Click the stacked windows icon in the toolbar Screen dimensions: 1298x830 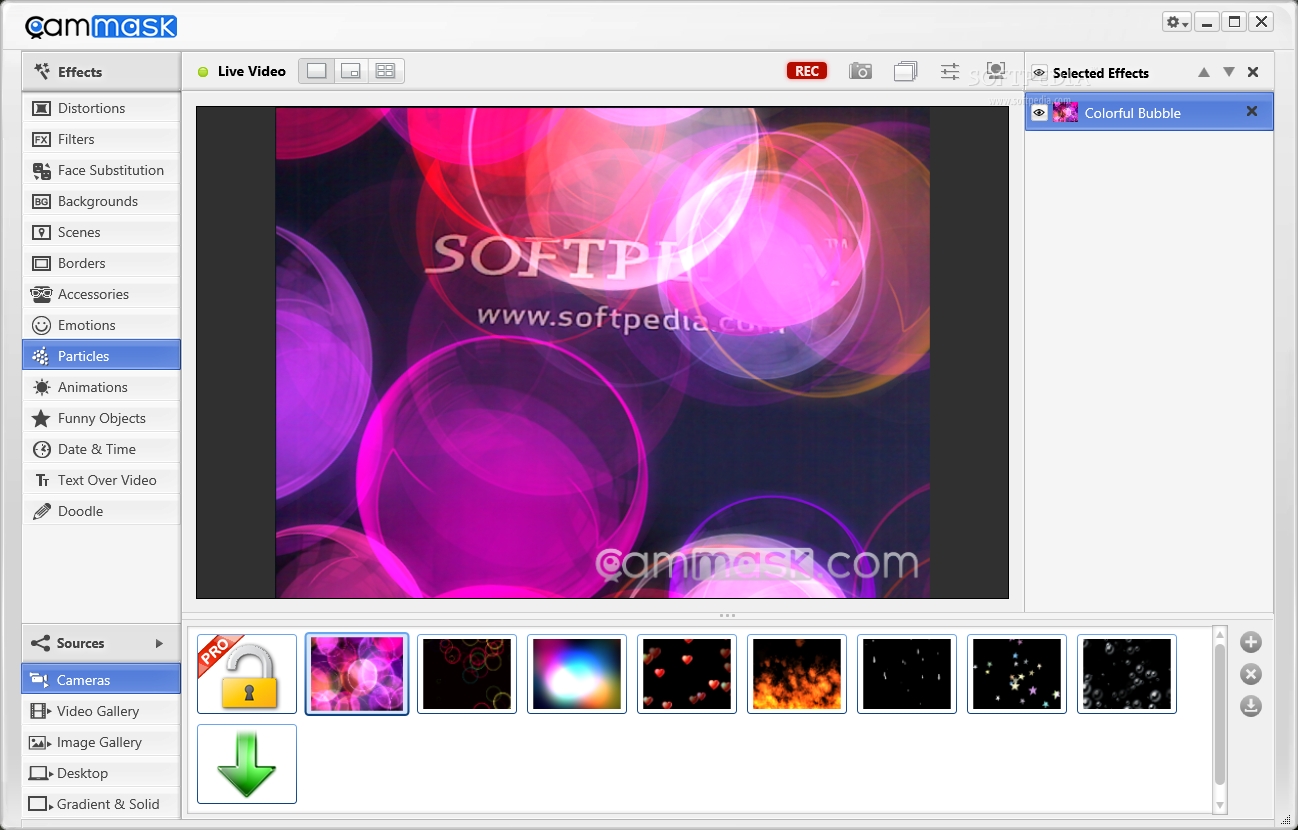pyautogui.click(x=906, y=71)
